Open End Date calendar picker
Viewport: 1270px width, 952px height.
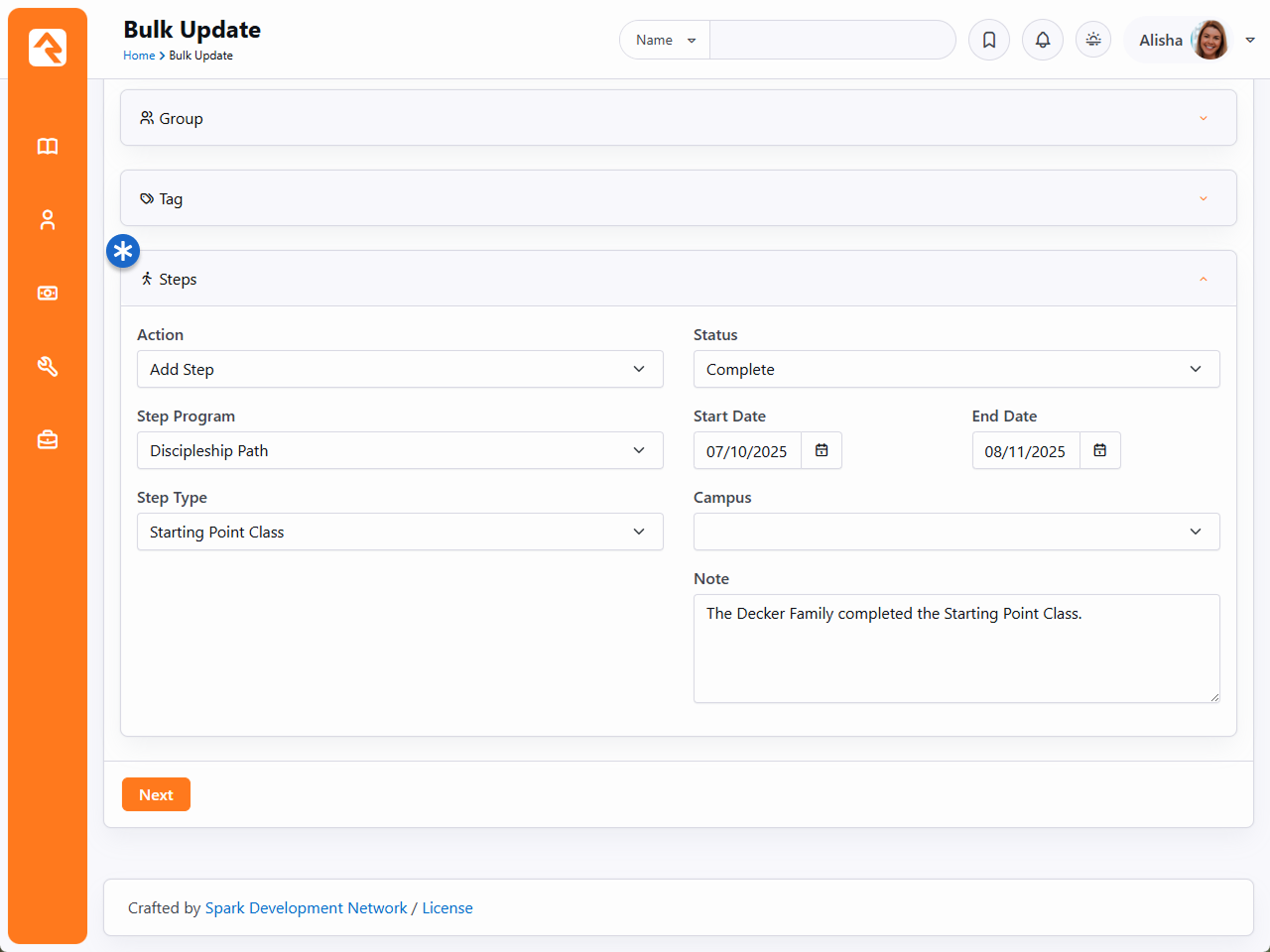1099,450
